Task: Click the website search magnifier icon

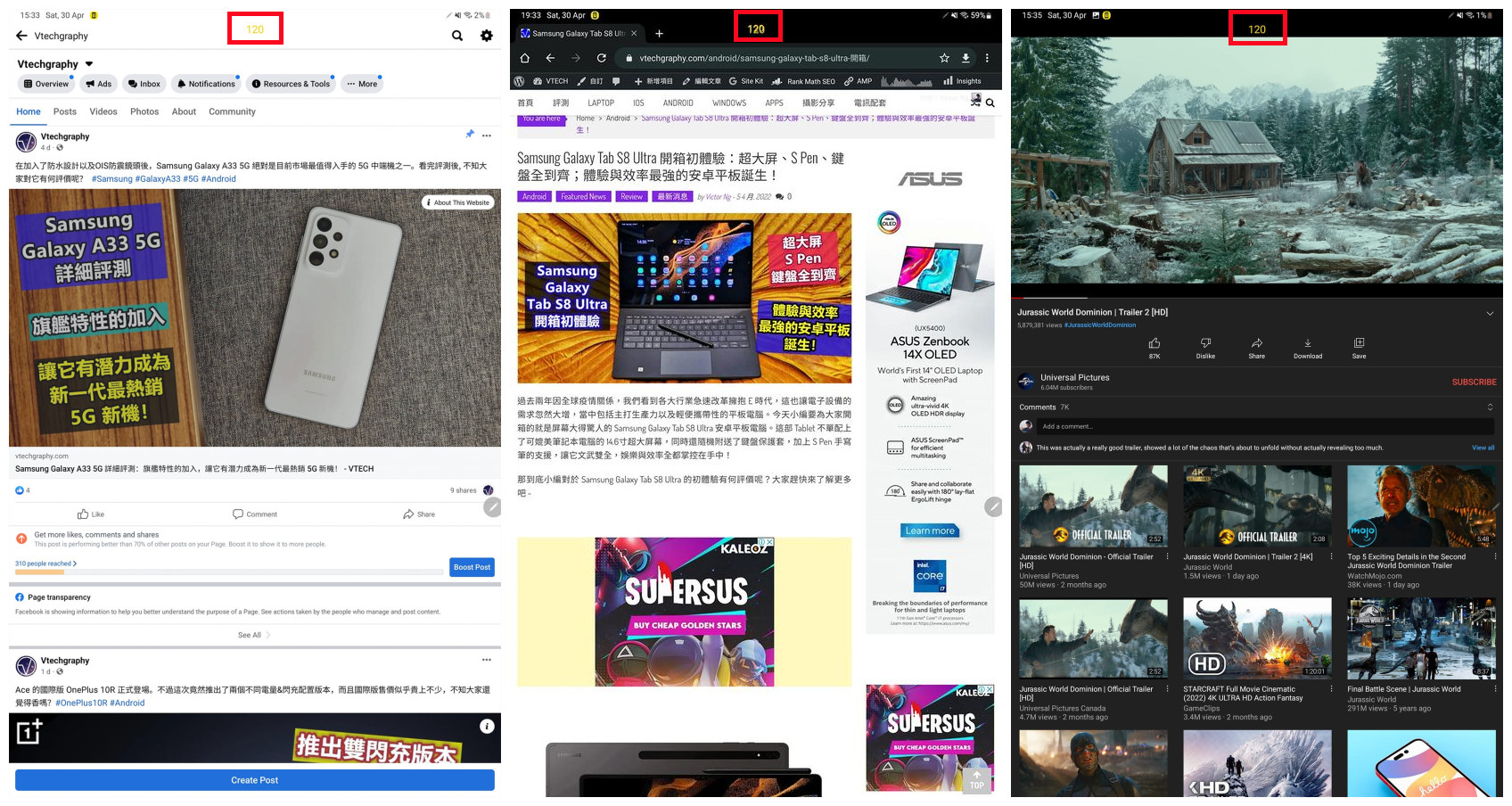Action: pyautogui.click(x=990, y=103)
